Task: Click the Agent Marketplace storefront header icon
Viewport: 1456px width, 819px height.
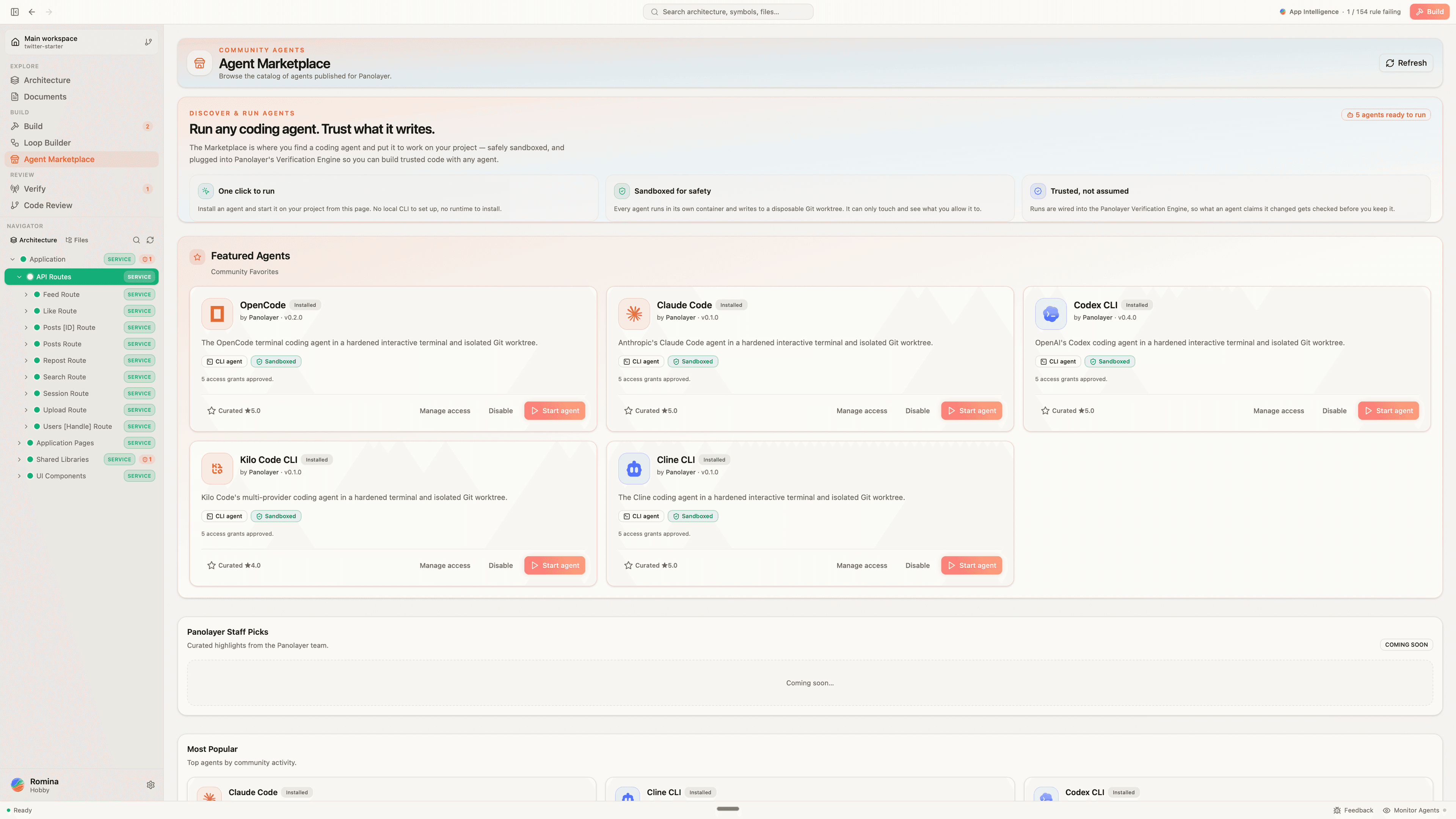Action: pos(199,63)
